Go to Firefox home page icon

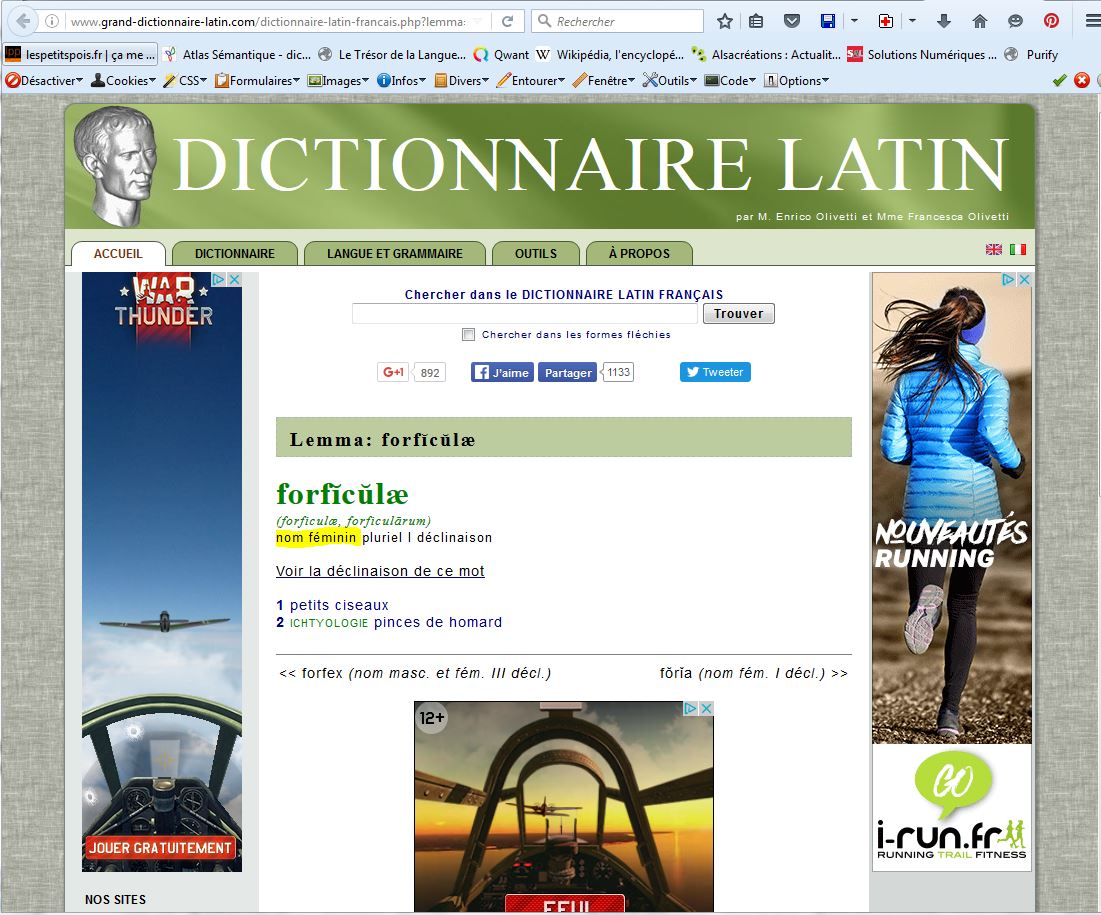pyautogui.click(x=979, y=21)
